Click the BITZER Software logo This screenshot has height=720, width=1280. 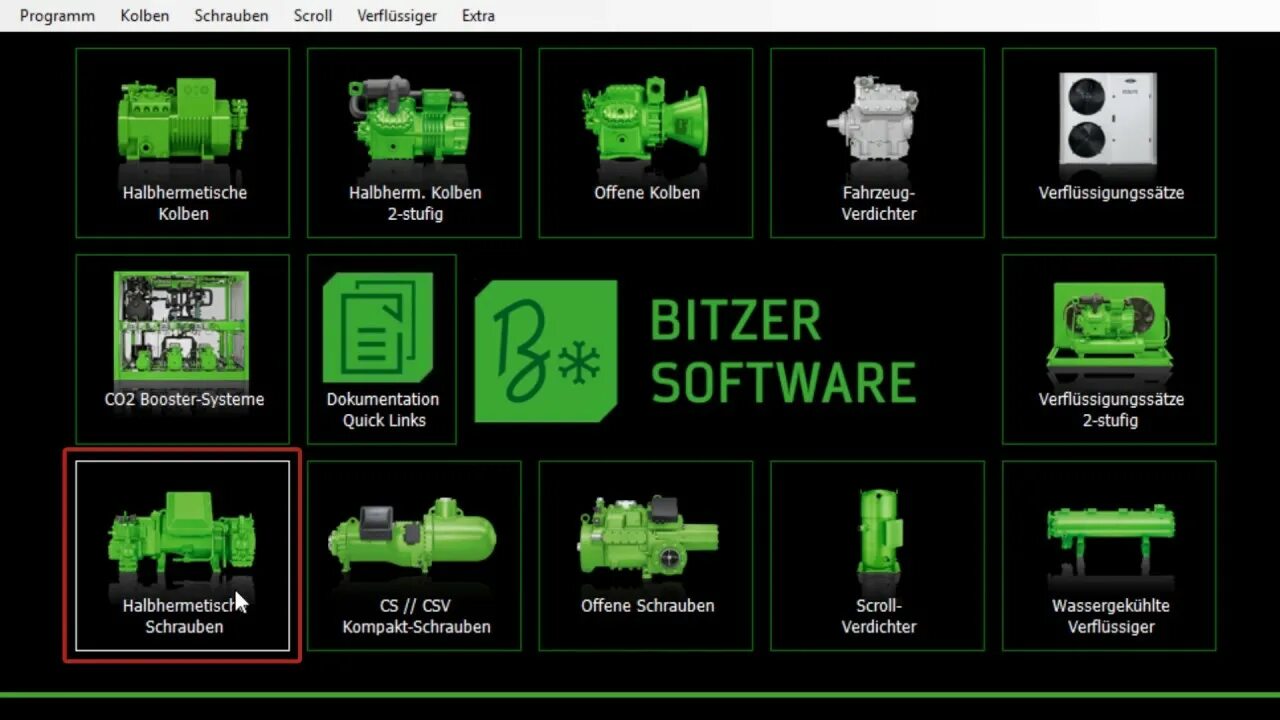(x=695, y=351)
